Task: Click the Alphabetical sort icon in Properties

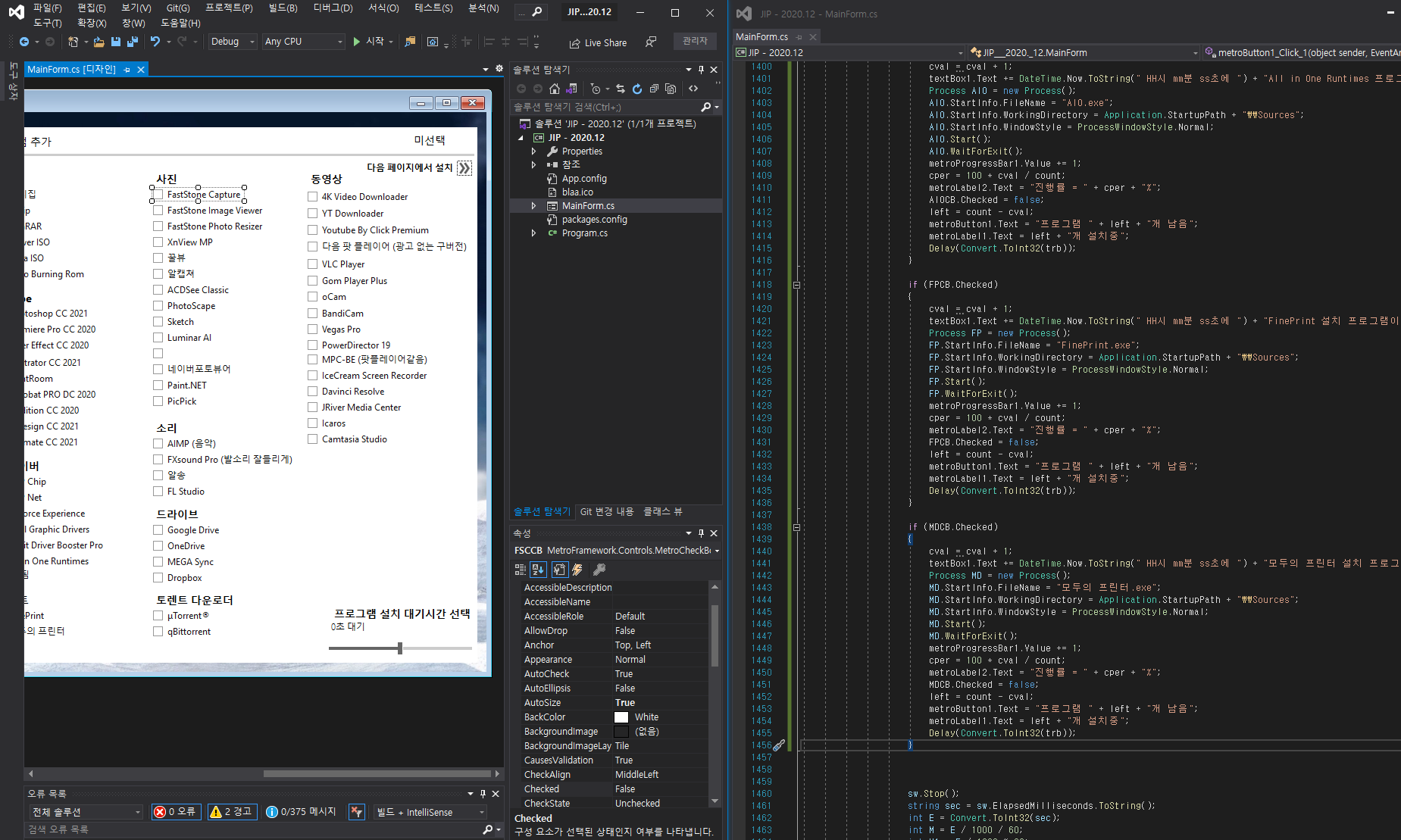Action: [539, 570]
